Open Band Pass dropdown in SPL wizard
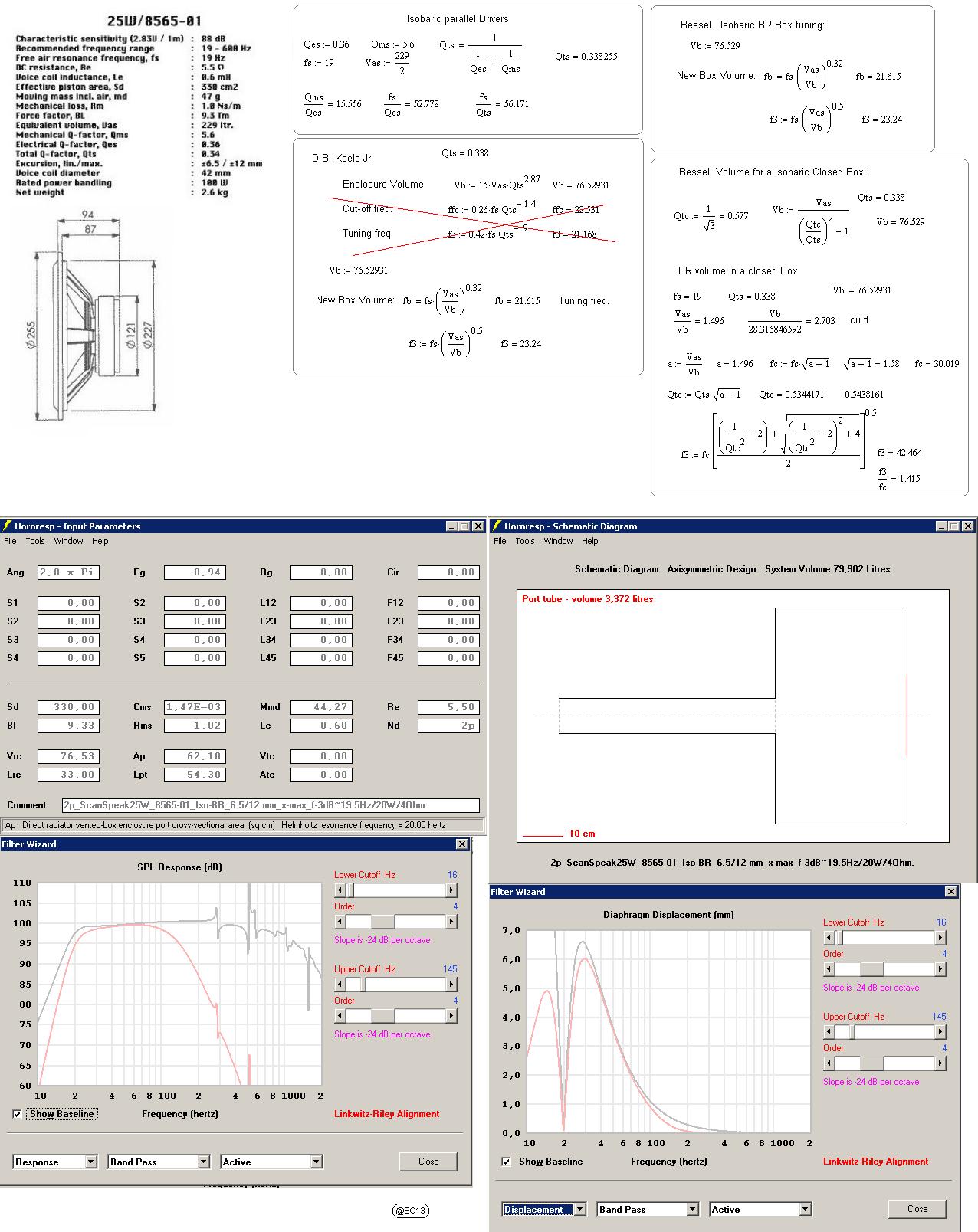 point(203,1162)
